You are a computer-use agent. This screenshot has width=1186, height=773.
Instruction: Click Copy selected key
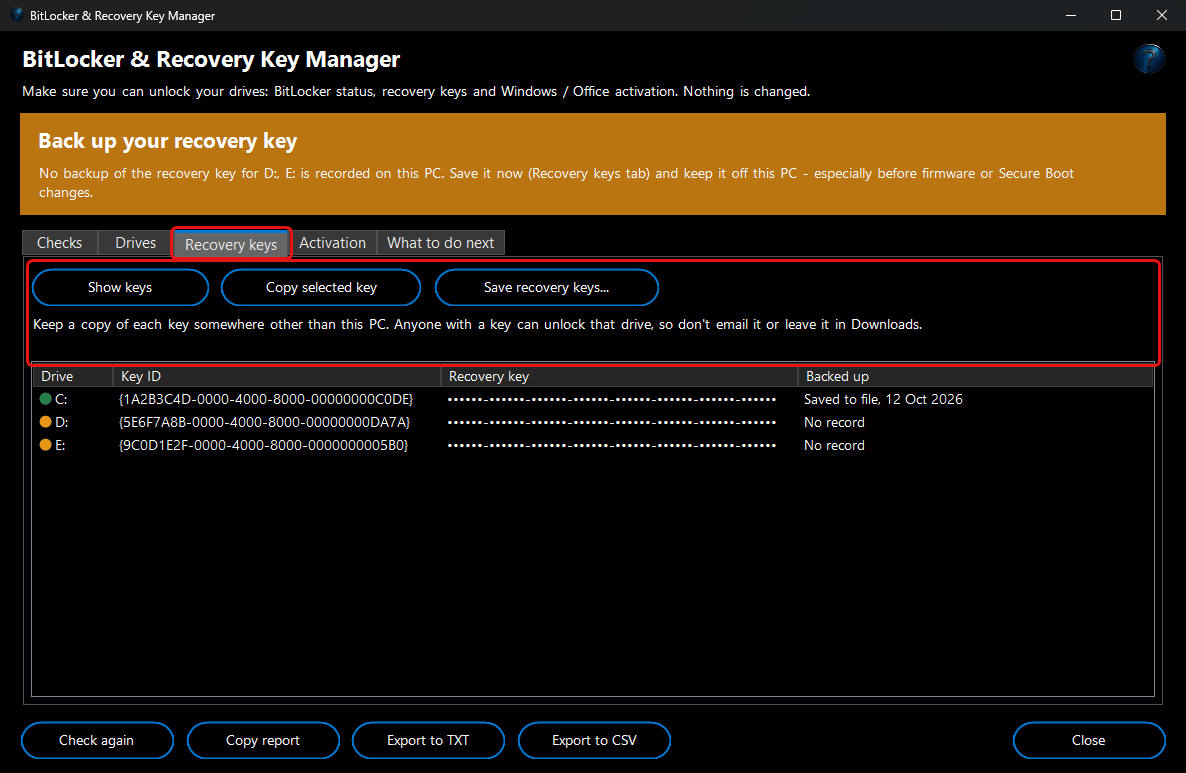click(321, 287)
